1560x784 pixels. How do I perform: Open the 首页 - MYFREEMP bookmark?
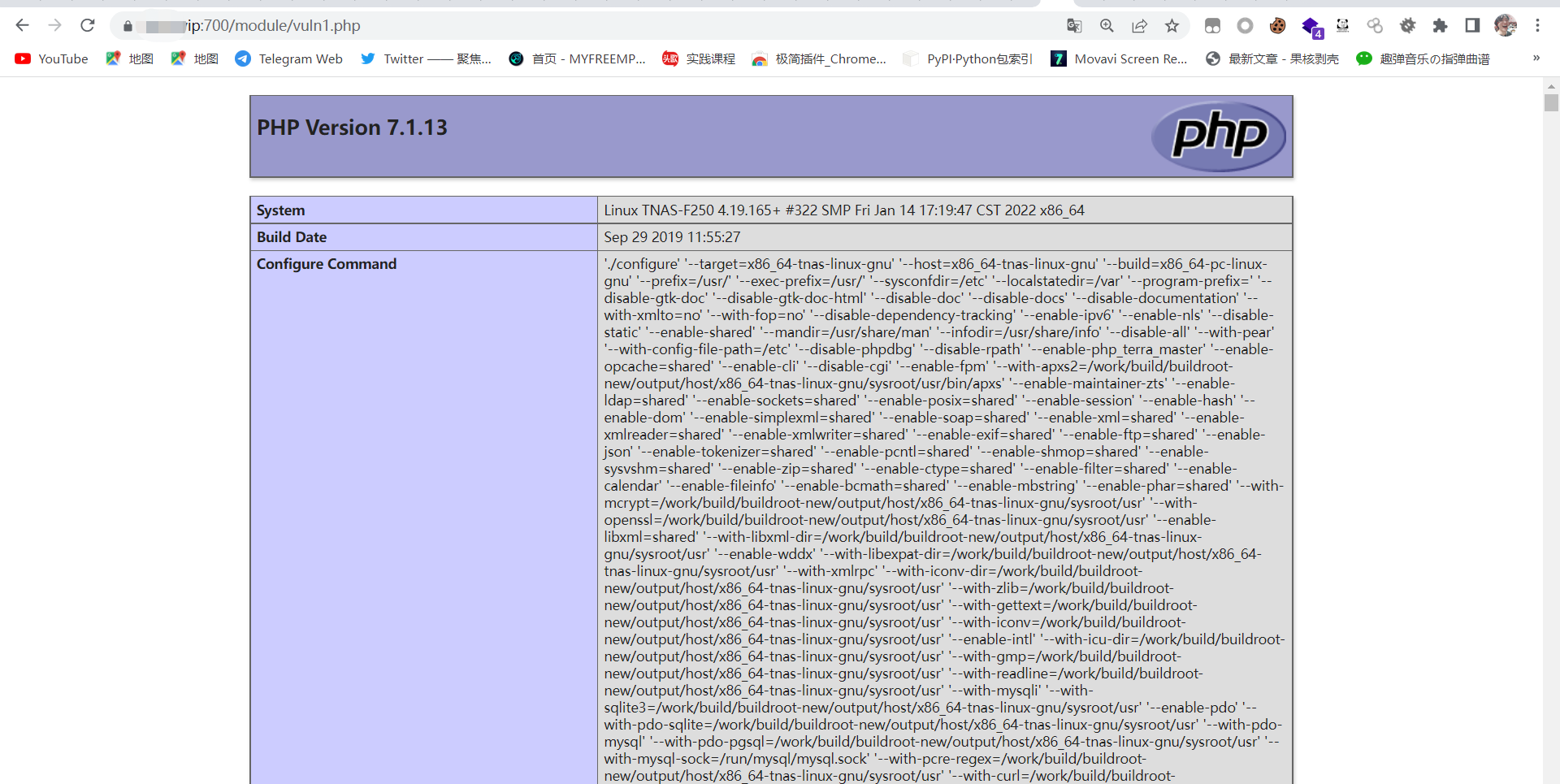pyautogui.click(x=576, y=58)
